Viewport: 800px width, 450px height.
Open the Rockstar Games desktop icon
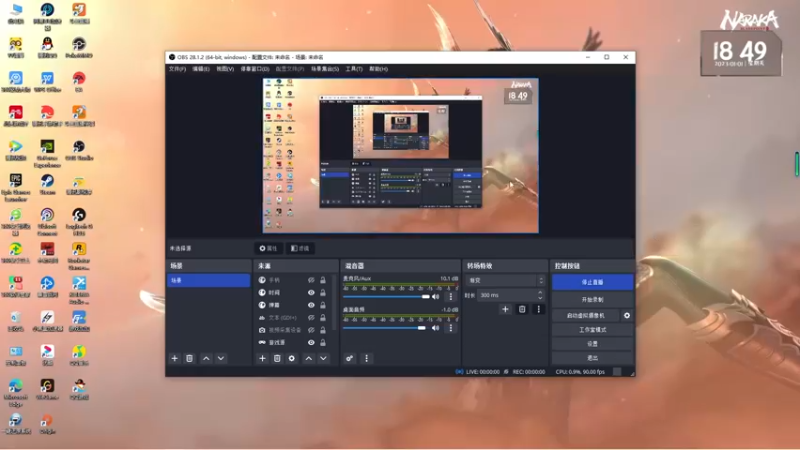(79, 256)
